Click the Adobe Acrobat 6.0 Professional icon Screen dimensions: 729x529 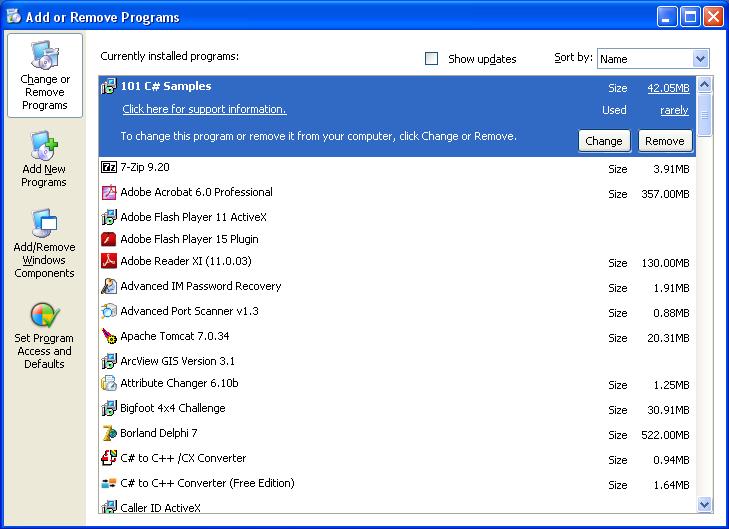point(109,192)
